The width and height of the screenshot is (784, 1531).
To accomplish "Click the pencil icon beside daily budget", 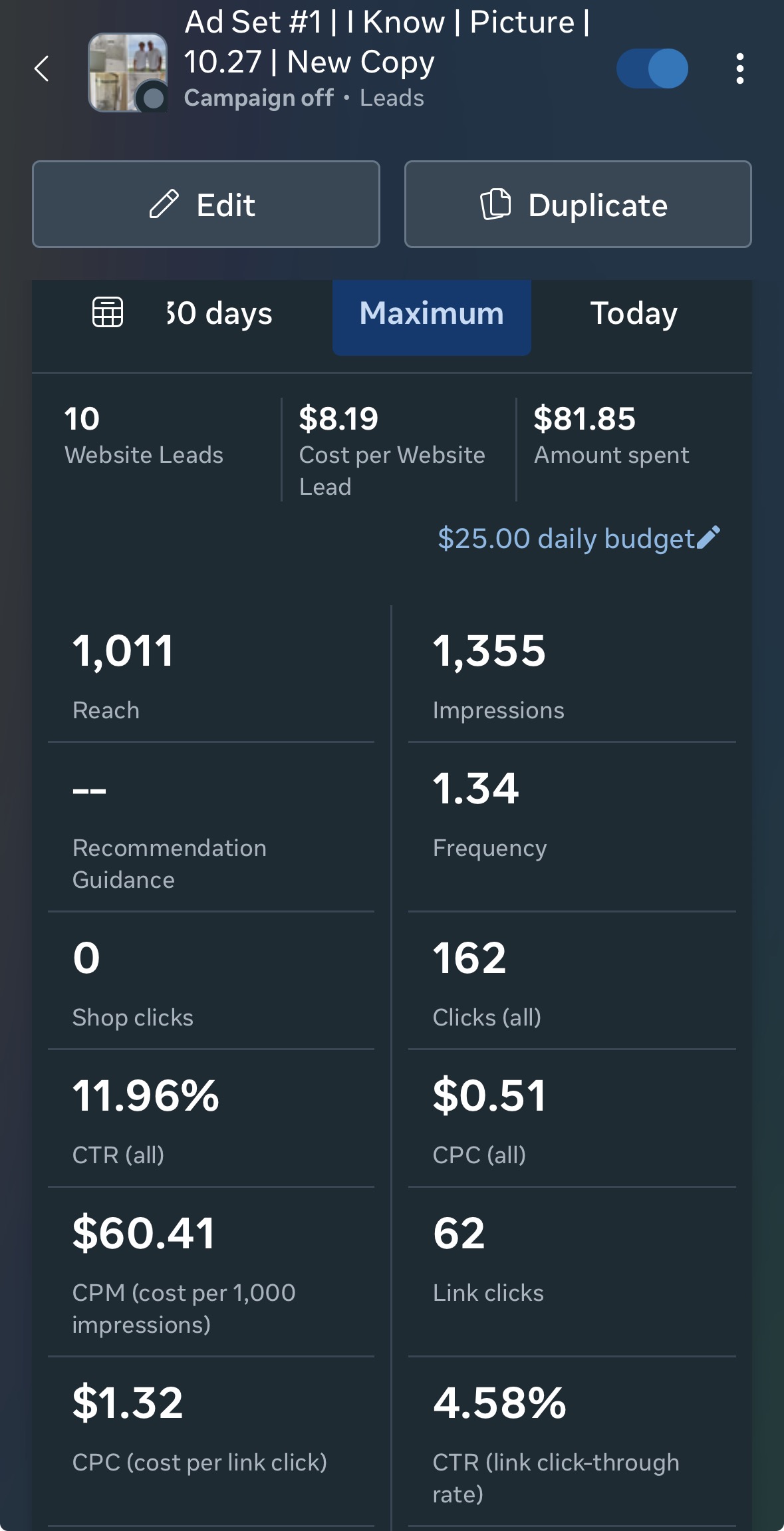I will (709, 537).
